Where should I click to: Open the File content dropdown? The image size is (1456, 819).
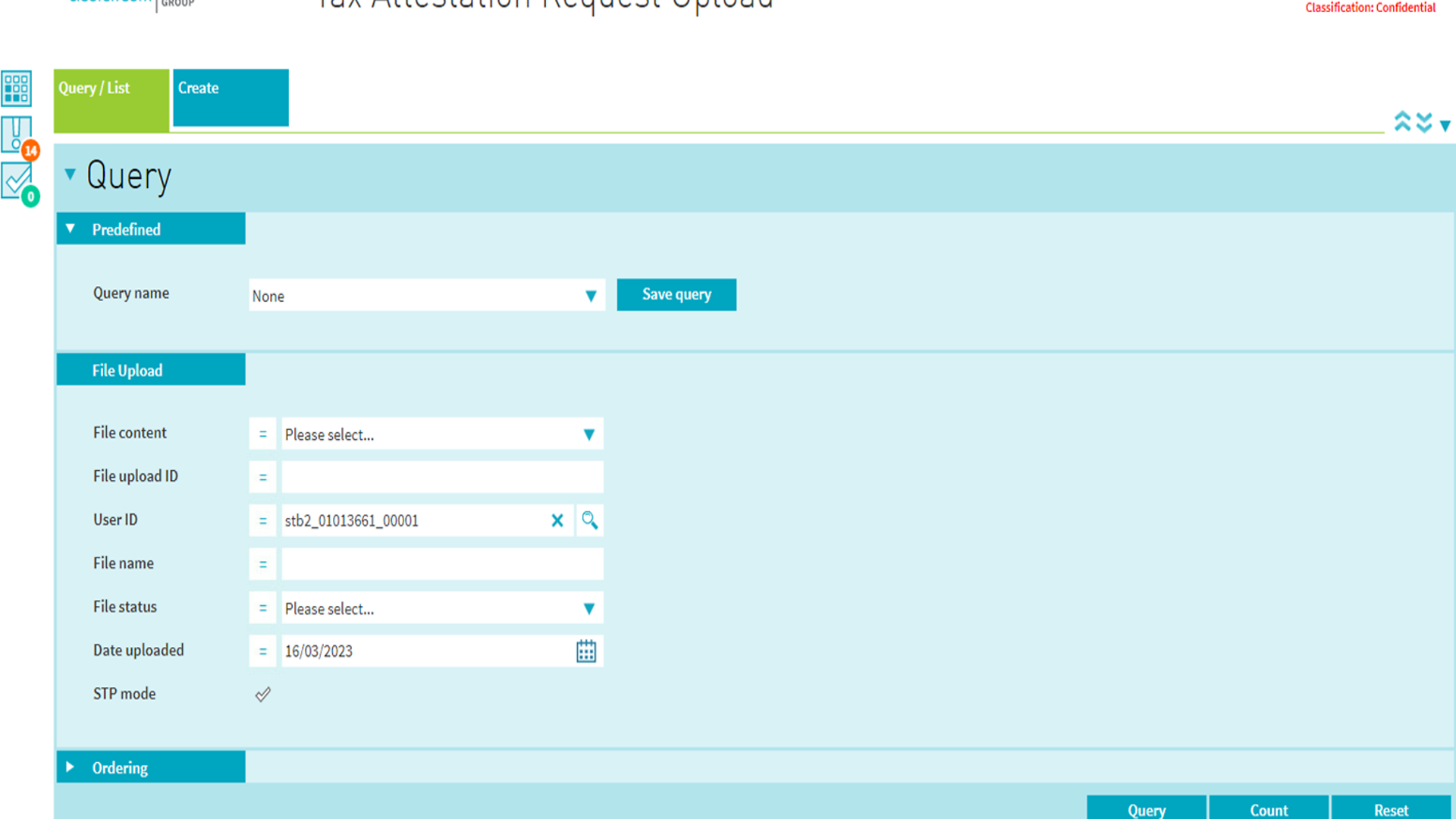click(x=588, y=434)
